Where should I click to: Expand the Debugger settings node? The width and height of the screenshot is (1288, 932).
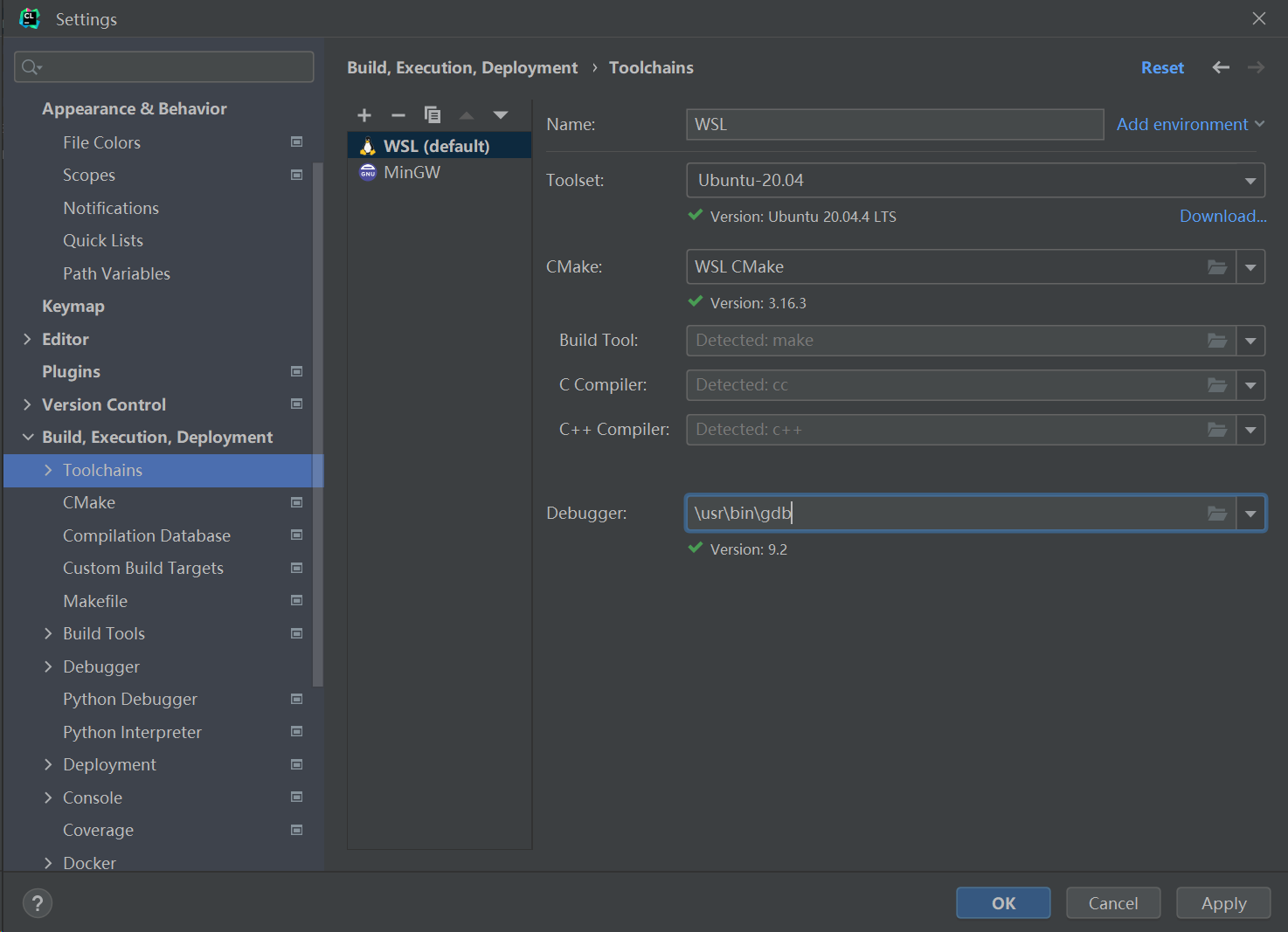[48, 666]
